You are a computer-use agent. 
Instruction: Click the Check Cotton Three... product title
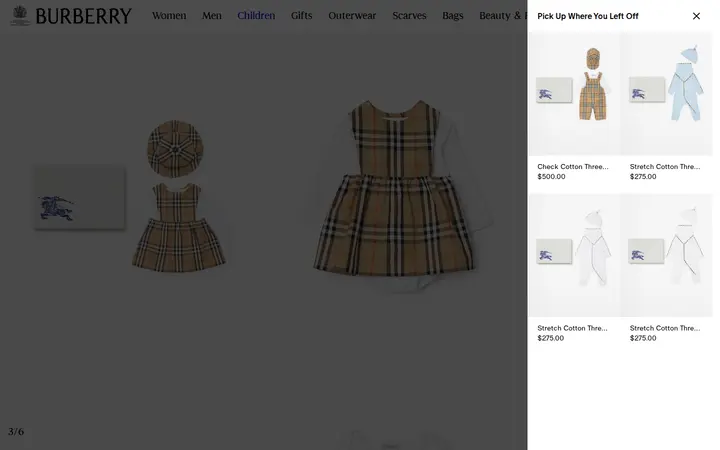point(573,167)
